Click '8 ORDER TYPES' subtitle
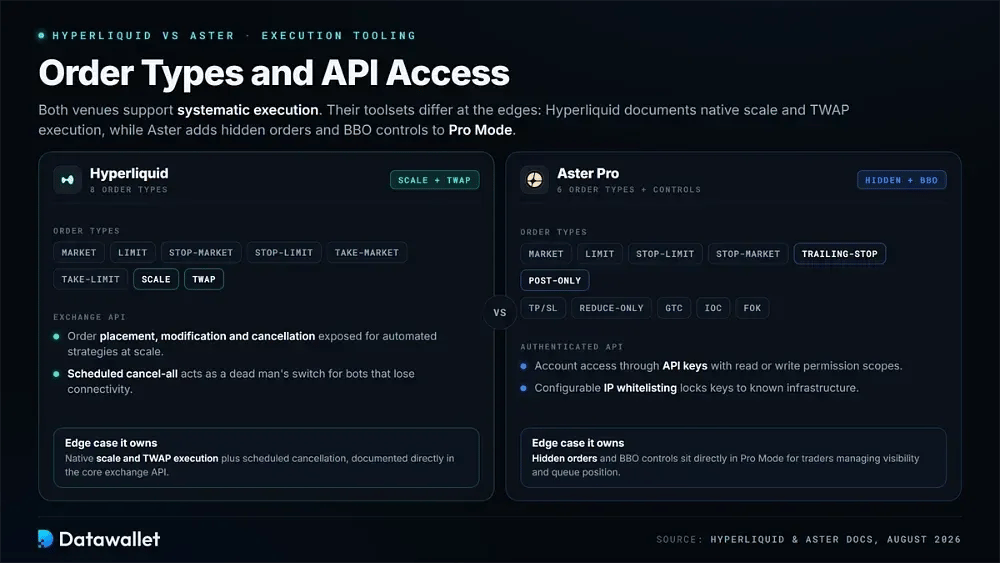 (129, 189)
